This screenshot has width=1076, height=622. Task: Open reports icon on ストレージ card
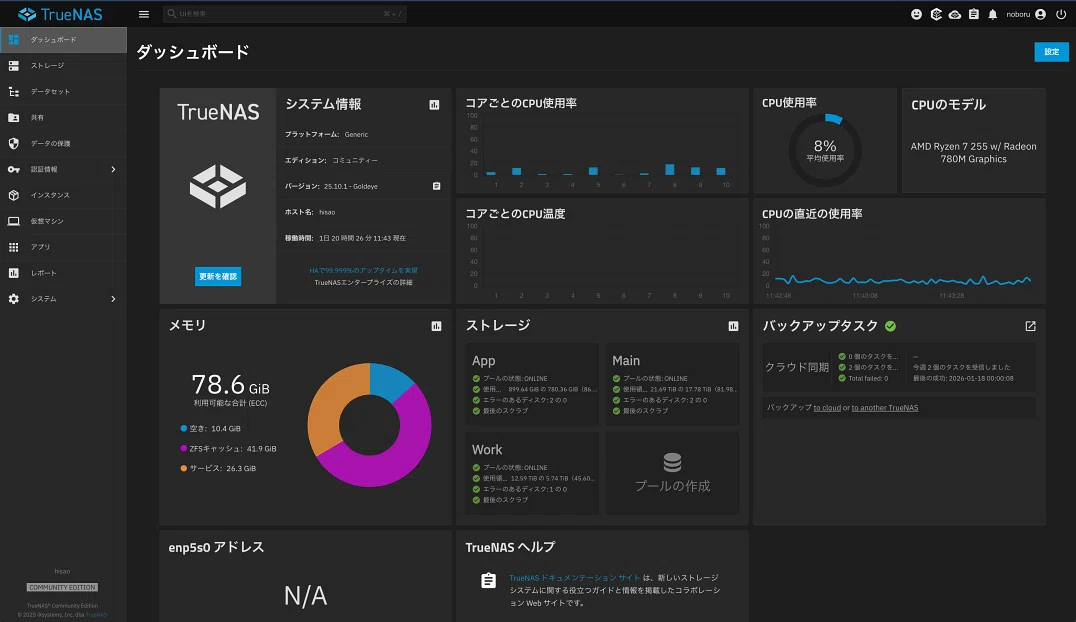click(x=734, y=326)
